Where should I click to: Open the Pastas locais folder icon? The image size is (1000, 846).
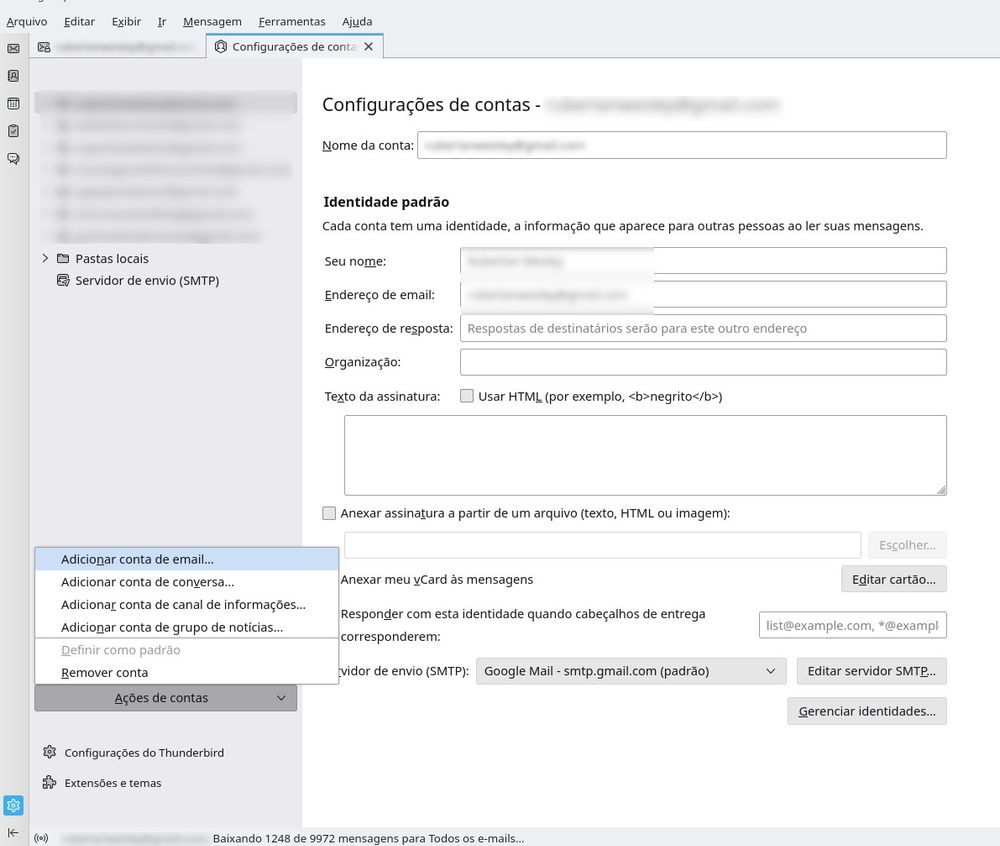click(x=62, y=258)
